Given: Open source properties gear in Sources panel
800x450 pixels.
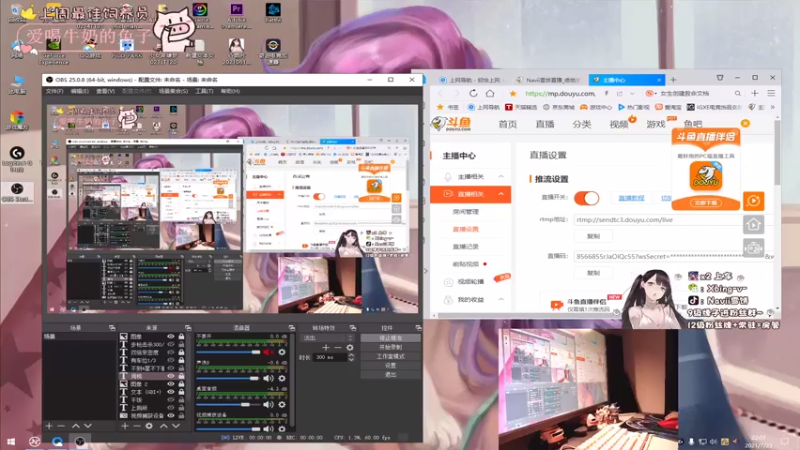Looking at the screenshot, I should click(x=149, y=426).
